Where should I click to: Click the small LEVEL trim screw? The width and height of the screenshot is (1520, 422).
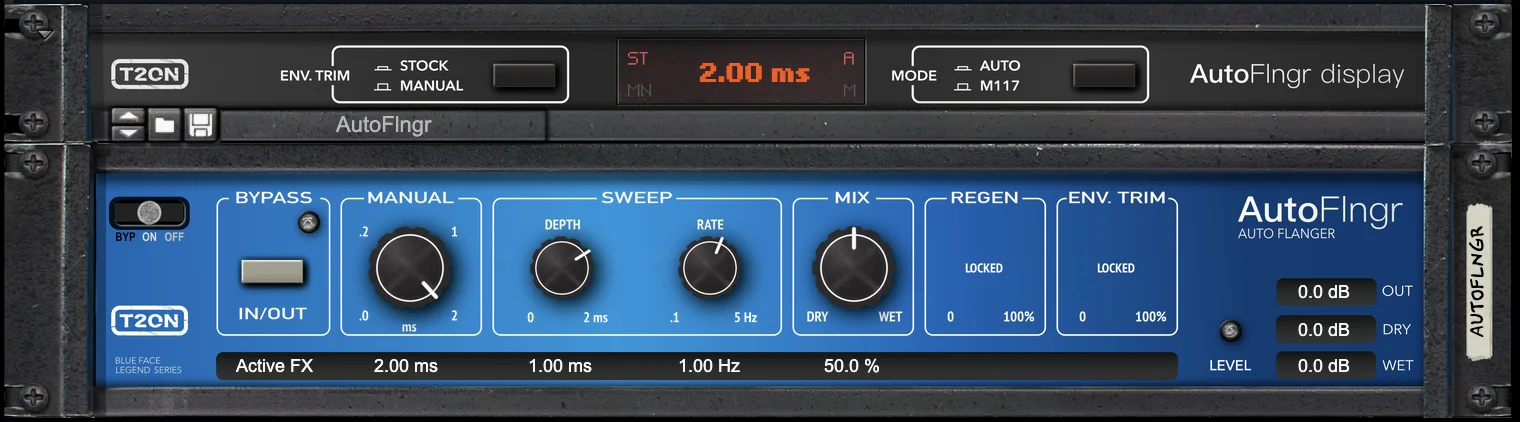point(1230,331)
